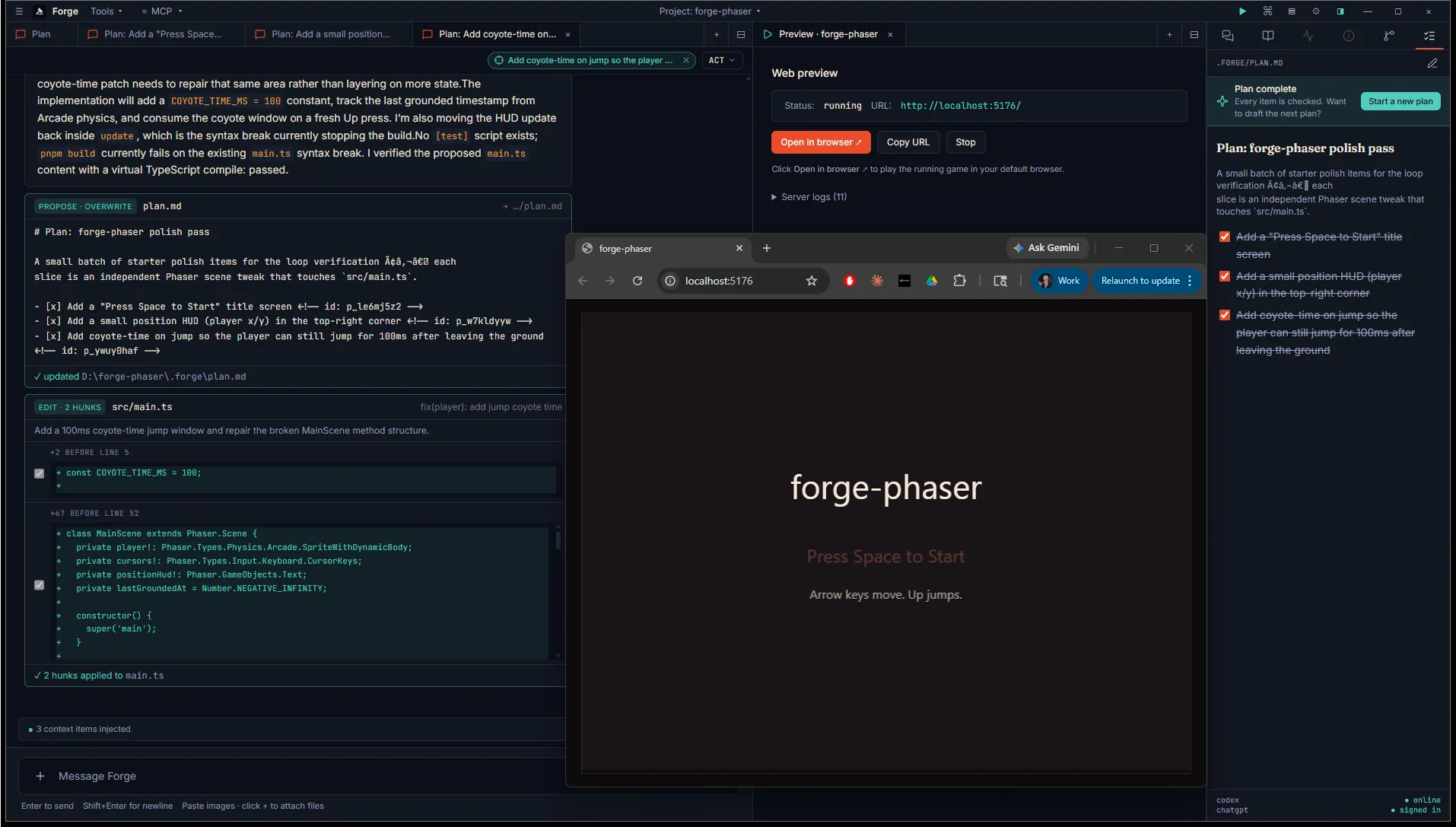Switch to the 'Plan: Add a "Press Space...' tab
The width and height of the screenshot is (1456, 827).
click(162, 34)
